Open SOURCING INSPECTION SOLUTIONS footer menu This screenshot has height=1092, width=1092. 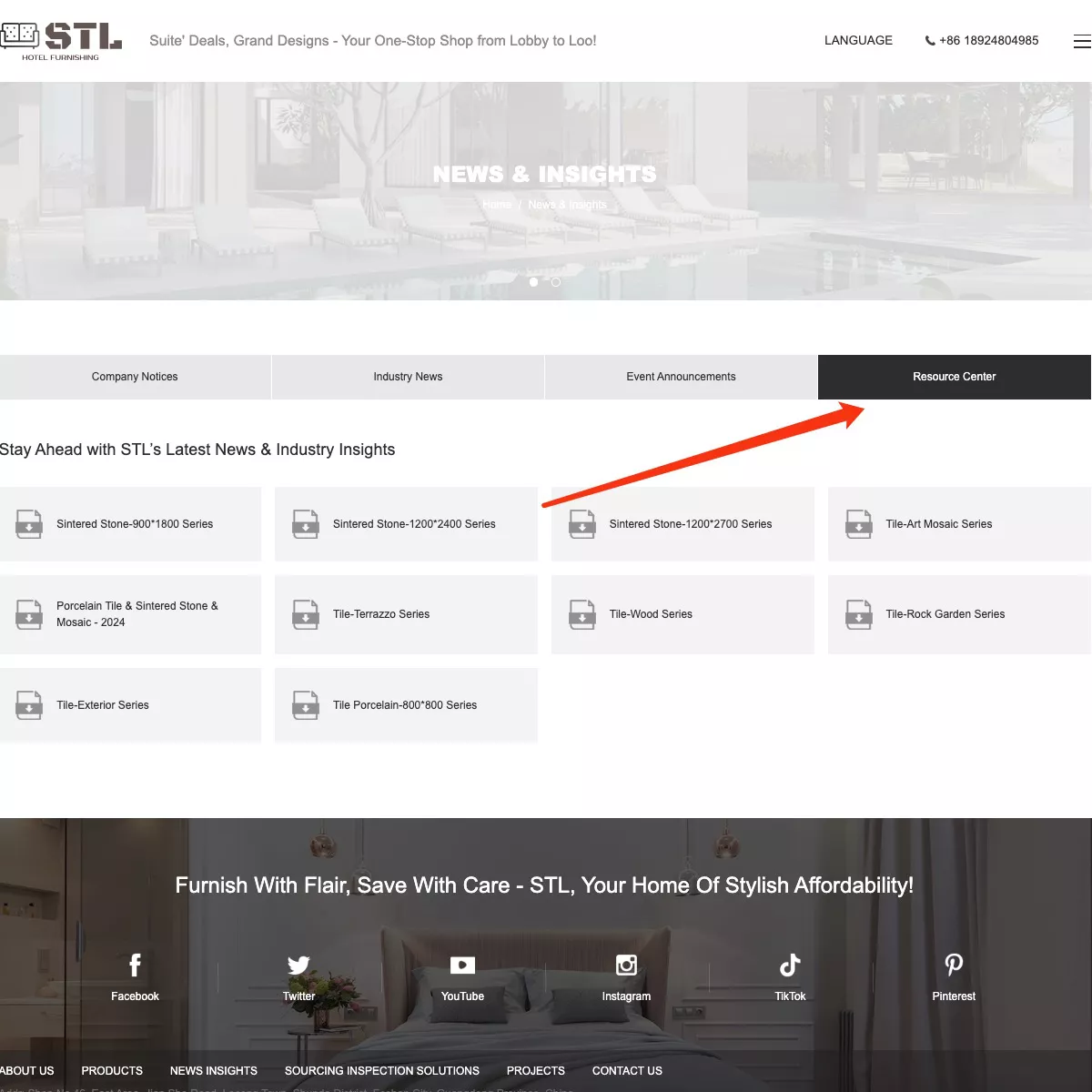pos(382,1071)
